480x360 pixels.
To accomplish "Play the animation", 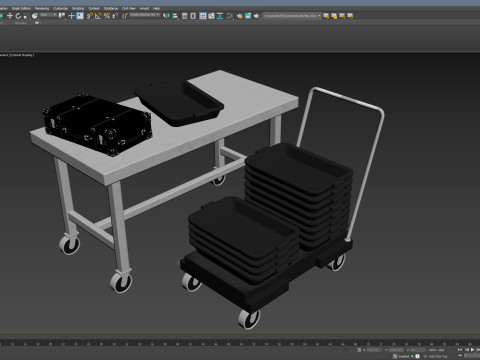I will click(x=473, y=350).
